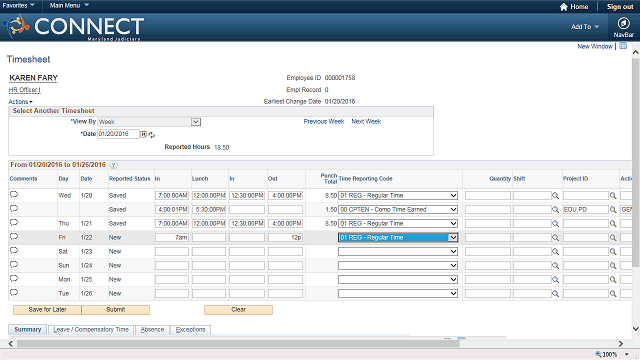This screenshot has height=360, width=640.
Task: Click the HR Officer I link
Action: click(x=24, y=90)
